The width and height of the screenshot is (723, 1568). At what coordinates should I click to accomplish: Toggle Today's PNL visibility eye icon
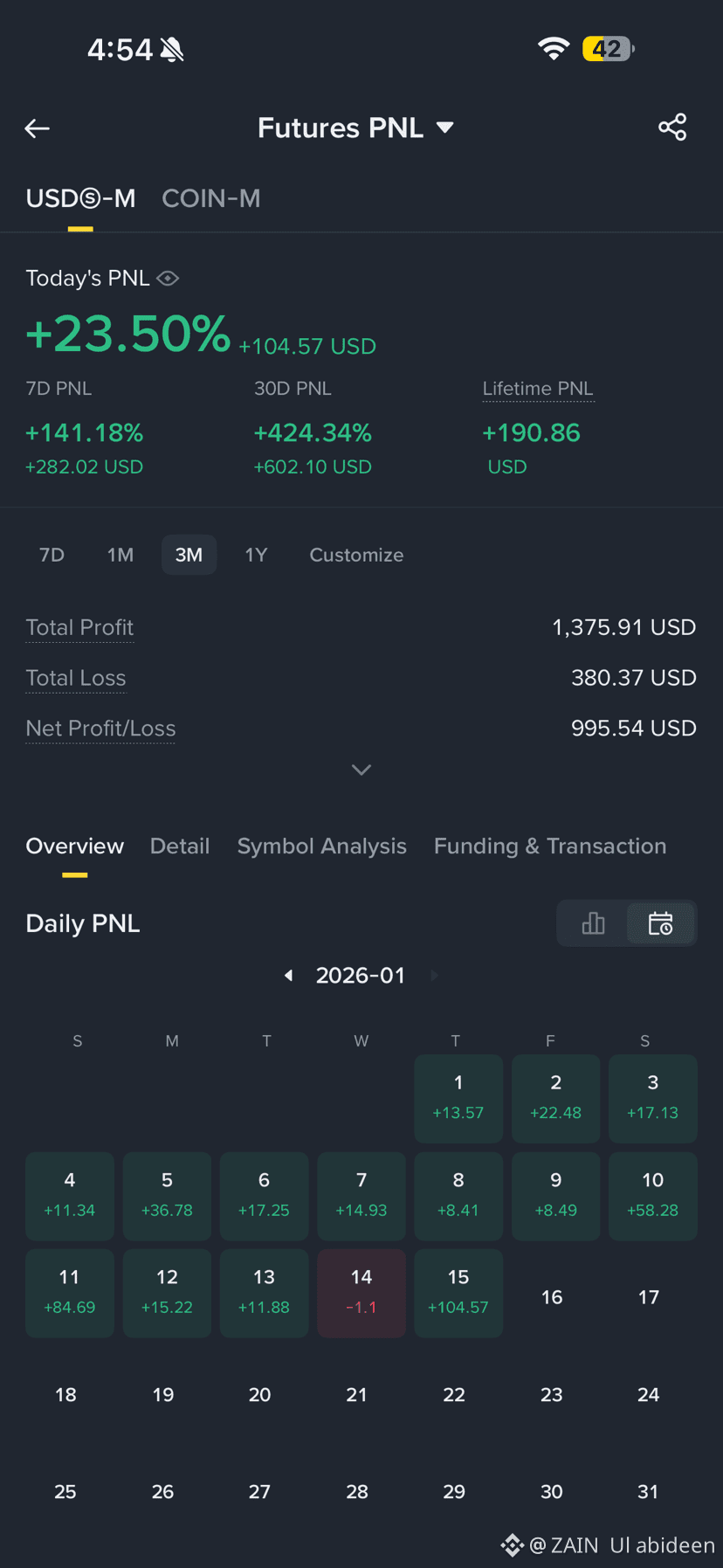tap(168, 279)
